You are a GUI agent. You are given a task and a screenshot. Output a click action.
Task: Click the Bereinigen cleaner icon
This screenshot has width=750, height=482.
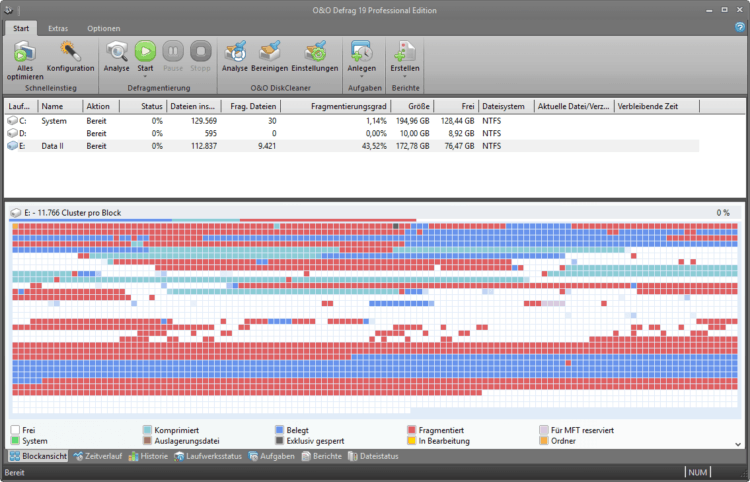tap(270, 52)
